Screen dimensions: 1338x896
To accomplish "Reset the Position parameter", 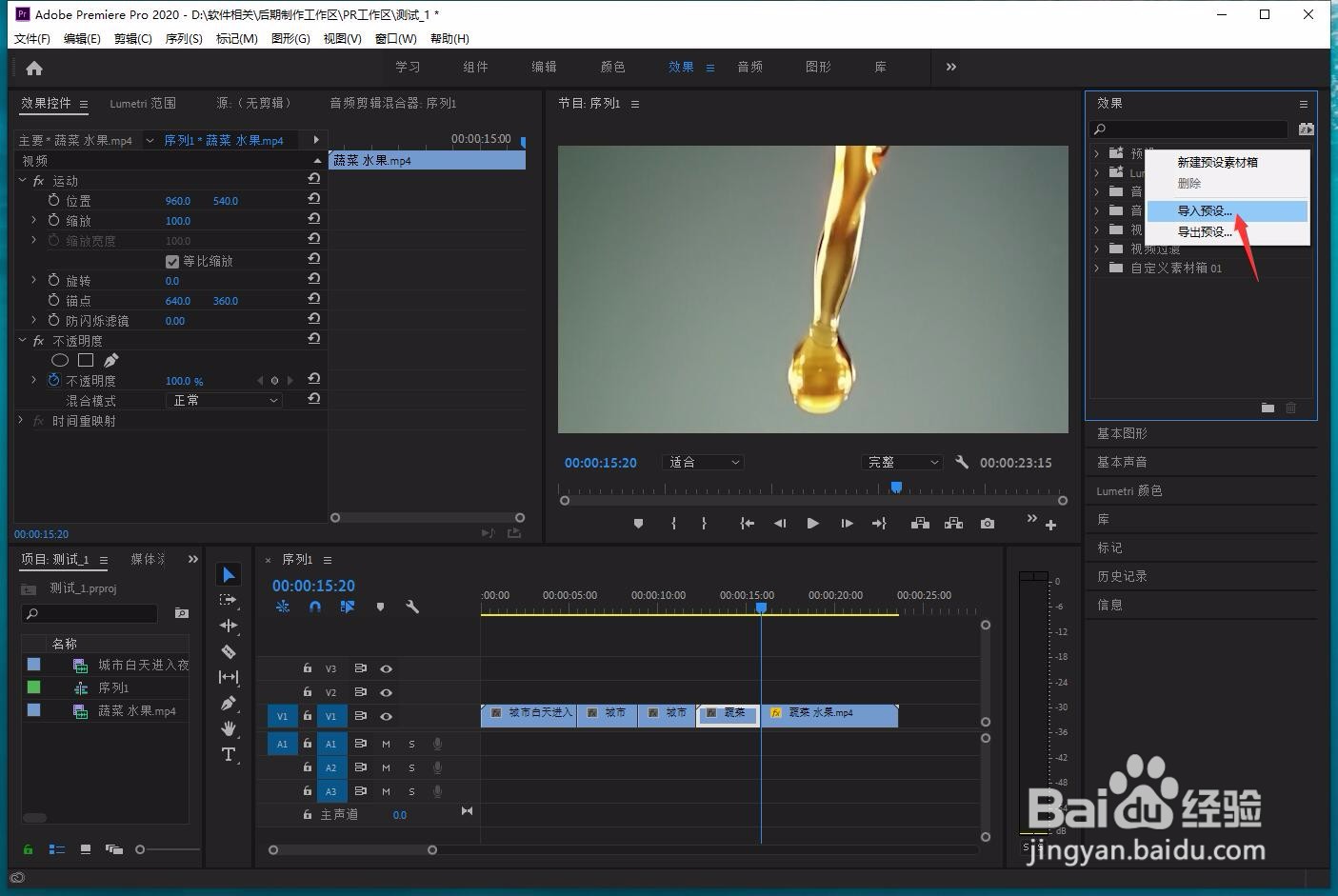I will click(313, 200).
